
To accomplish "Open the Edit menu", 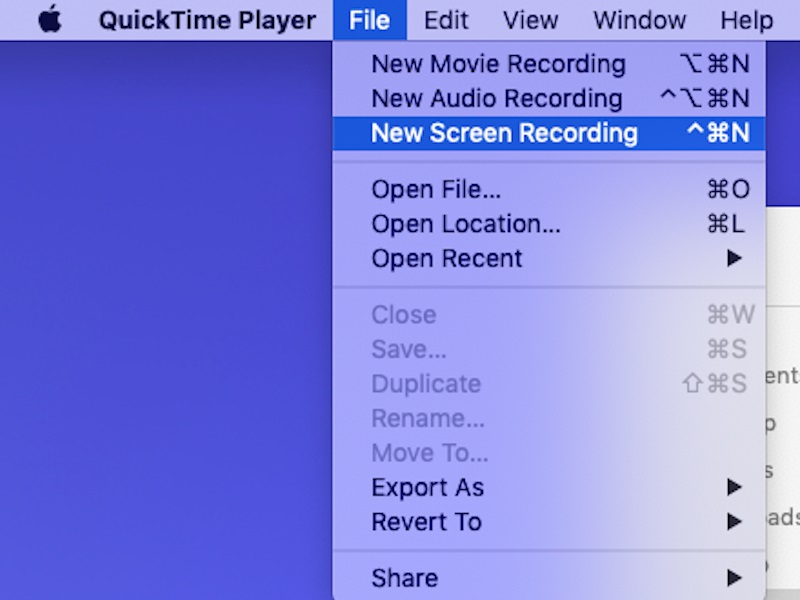I will (x=446, y=20).
